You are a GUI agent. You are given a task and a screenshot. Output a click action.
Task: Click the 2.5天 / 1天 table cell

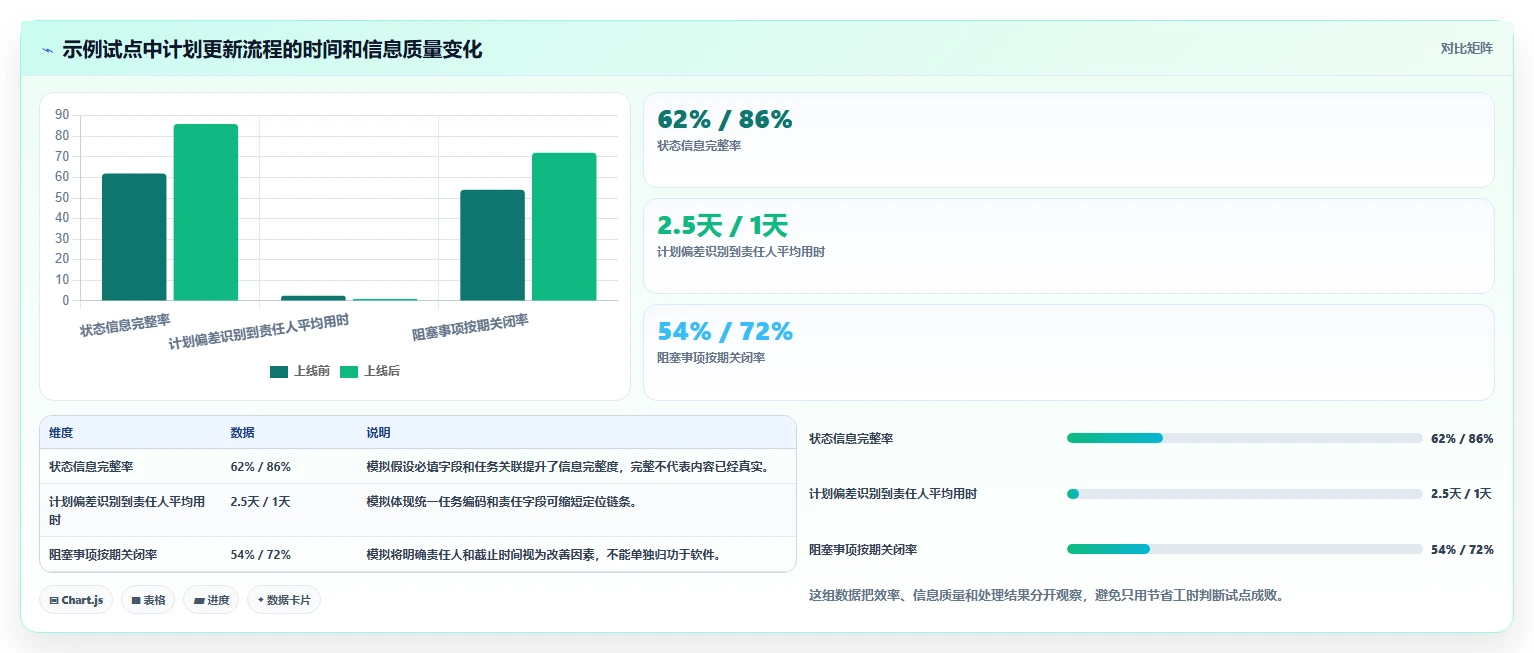(x=260, y=502)
